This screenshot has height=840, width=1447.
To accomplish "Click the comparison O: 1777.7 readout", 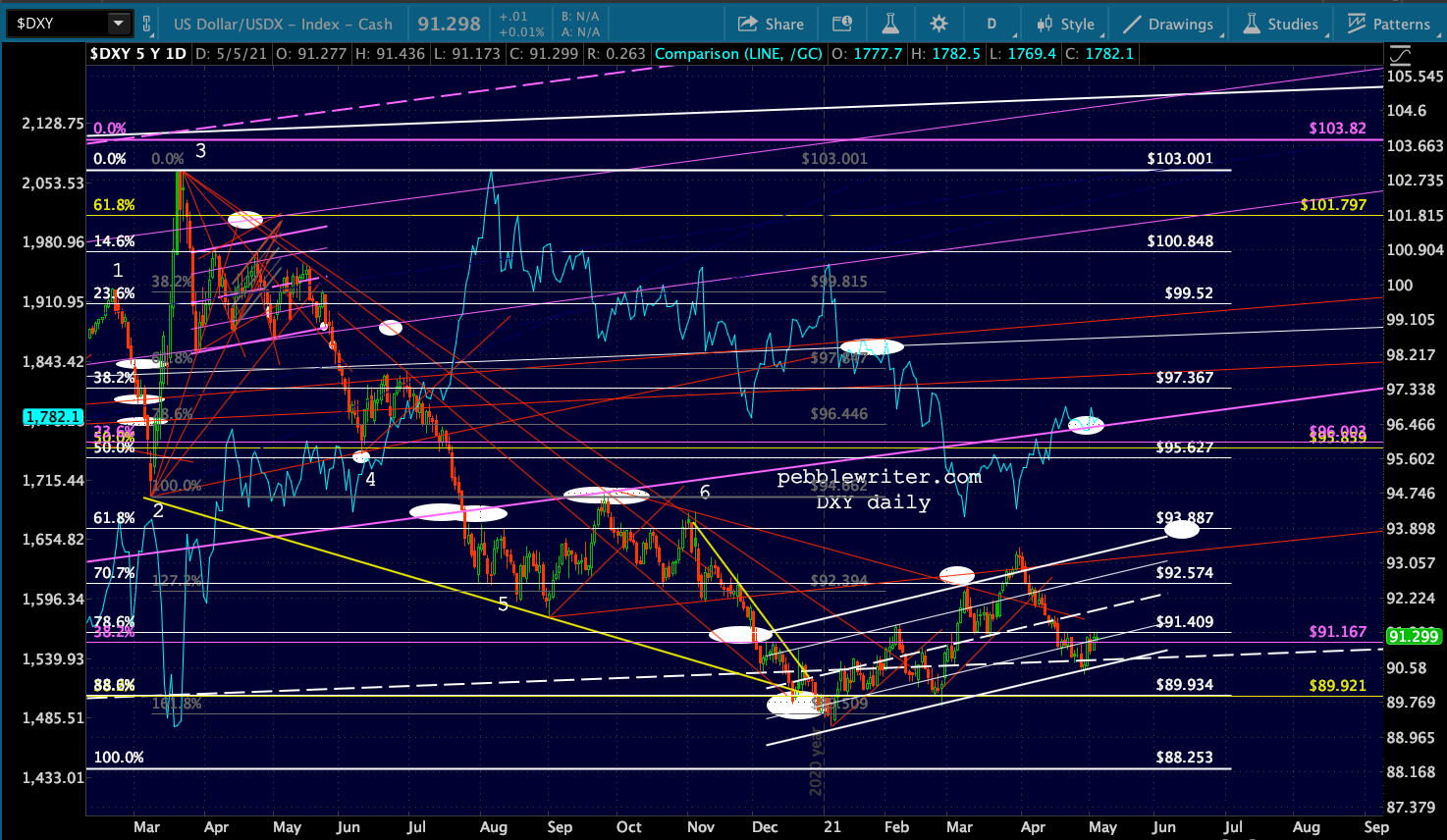I will tap(867, 54).
